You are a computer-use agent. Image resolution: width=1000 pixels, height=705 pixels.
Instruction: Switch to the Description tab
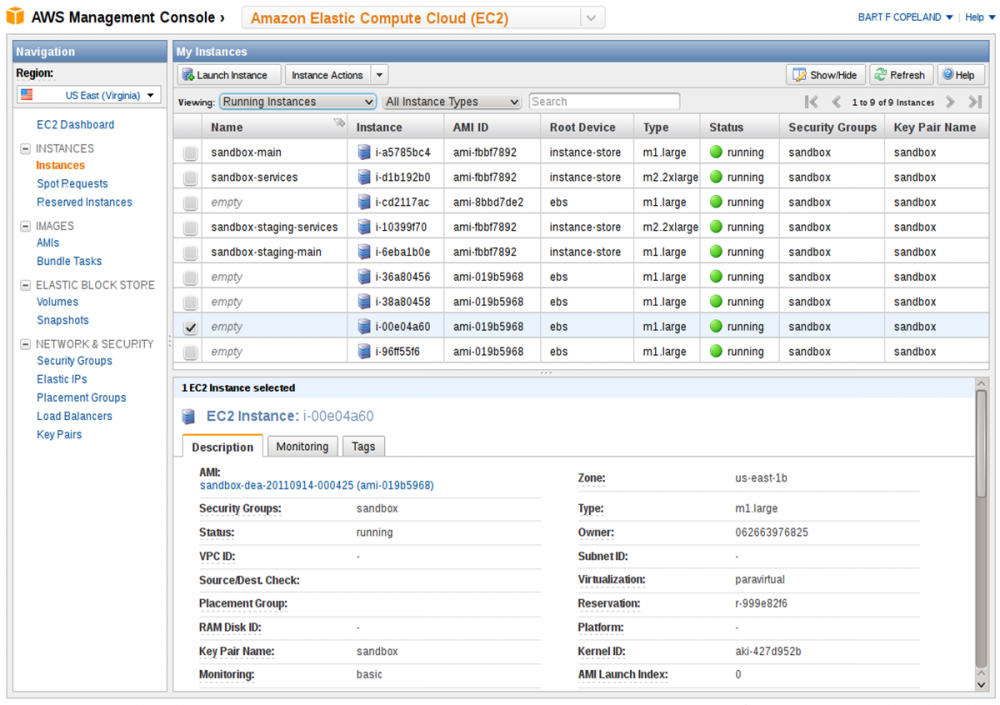tap(223, 447)
